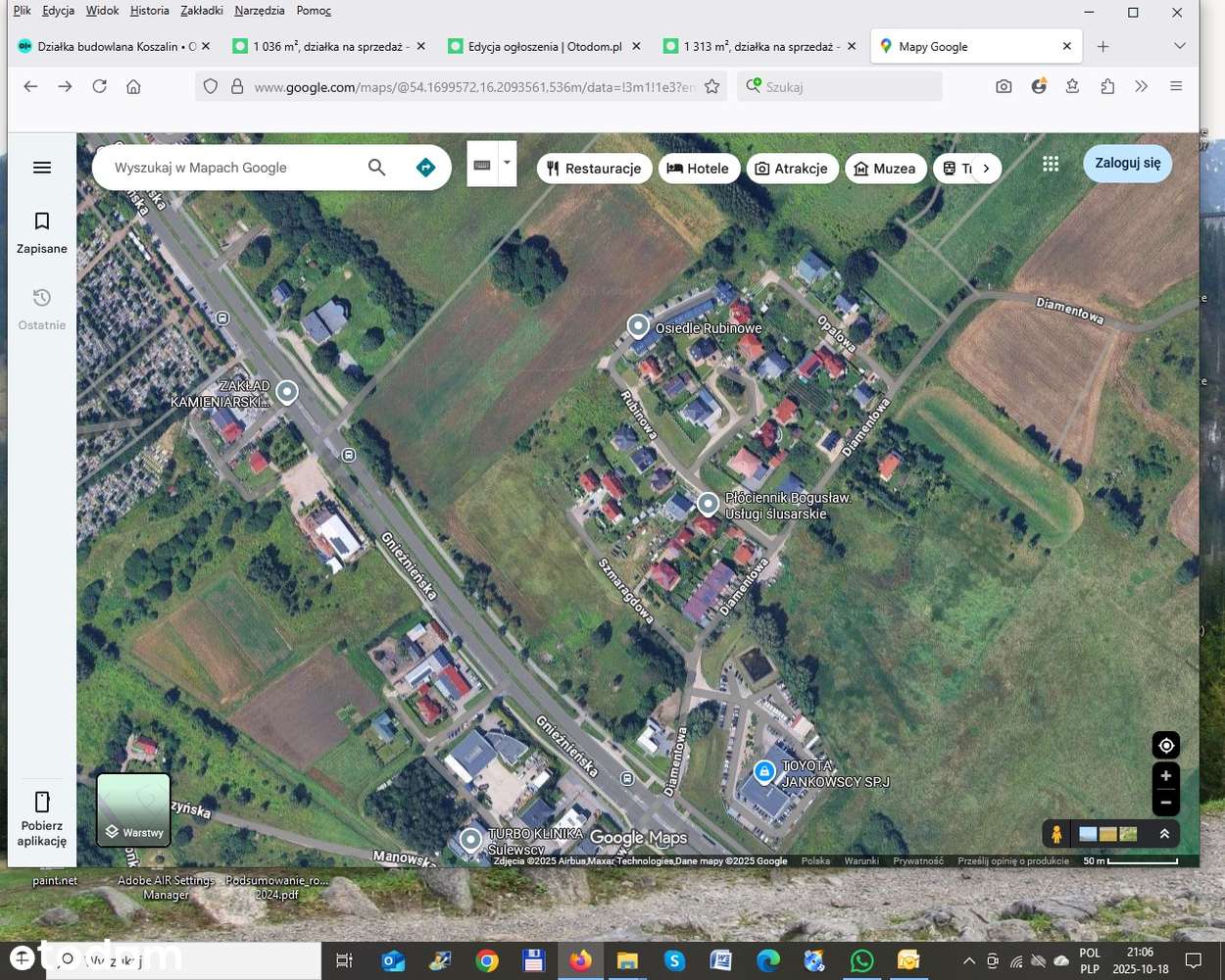The image size is (1225, 980).
Task: Click Pobierz aplikację phone icon
Action: coord(42,803)
